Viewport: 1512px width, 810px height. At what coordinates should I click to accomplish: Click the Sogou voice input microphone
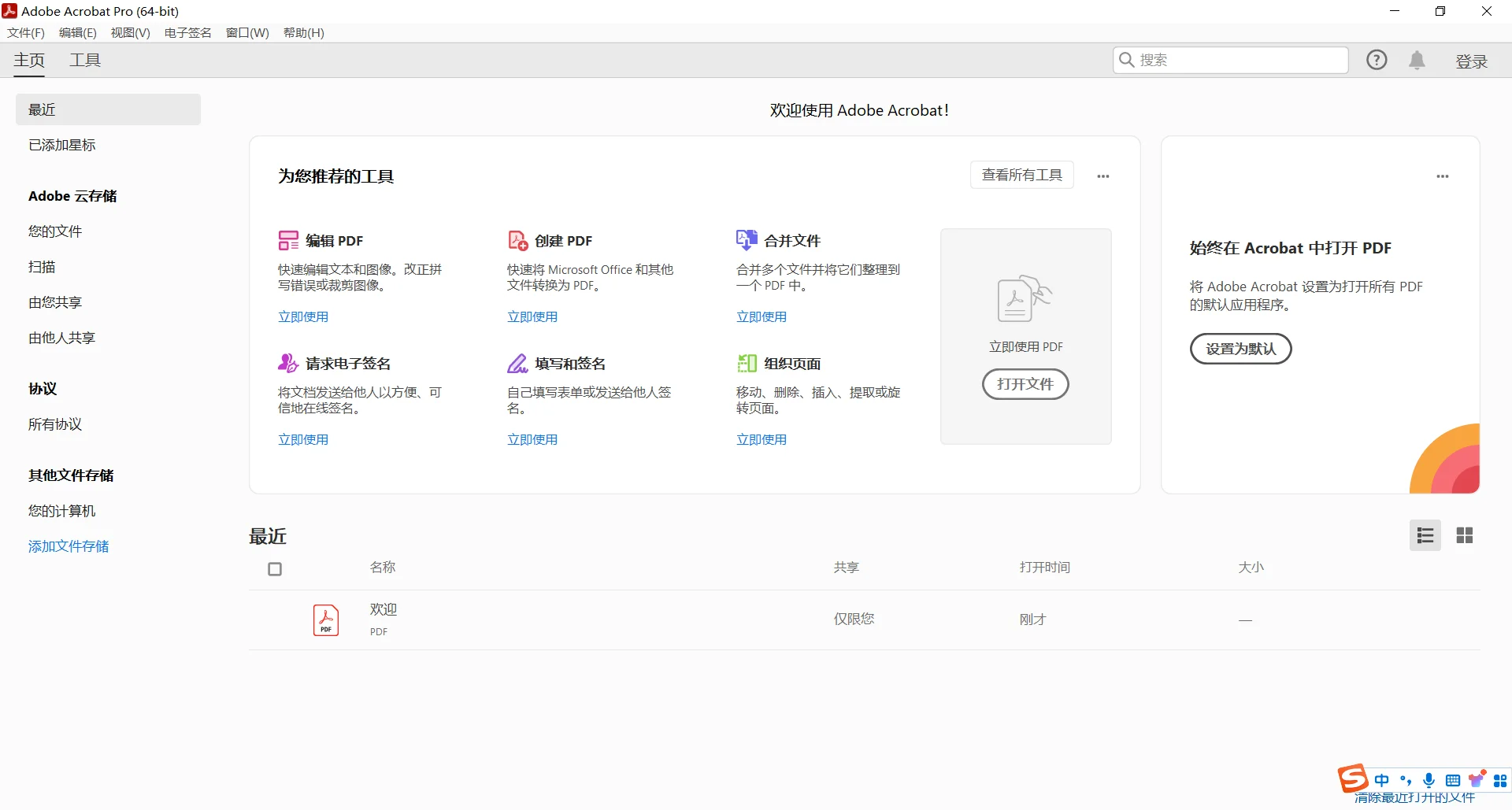pyautogui.click(x=1429, y=780)
